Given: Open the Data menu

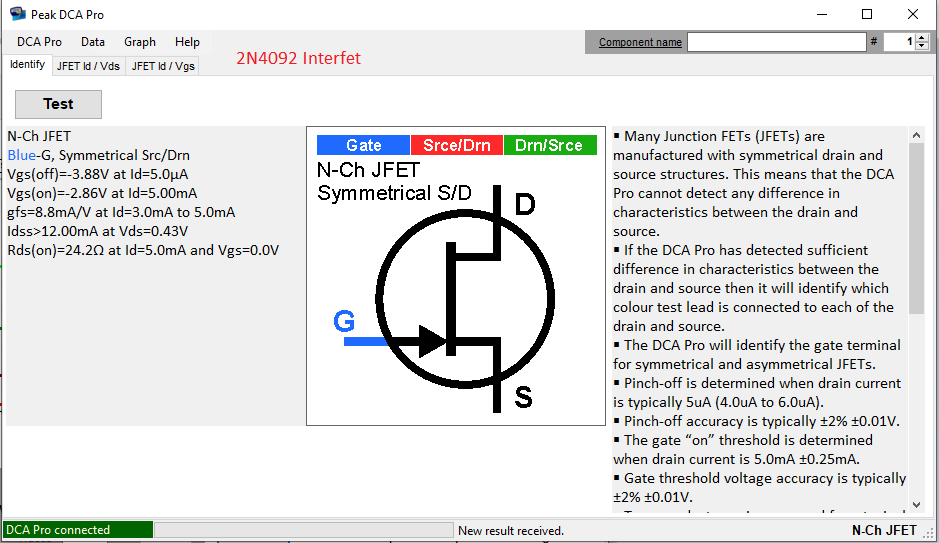Looking at the screenshot, I should click(x=93, y=42).
